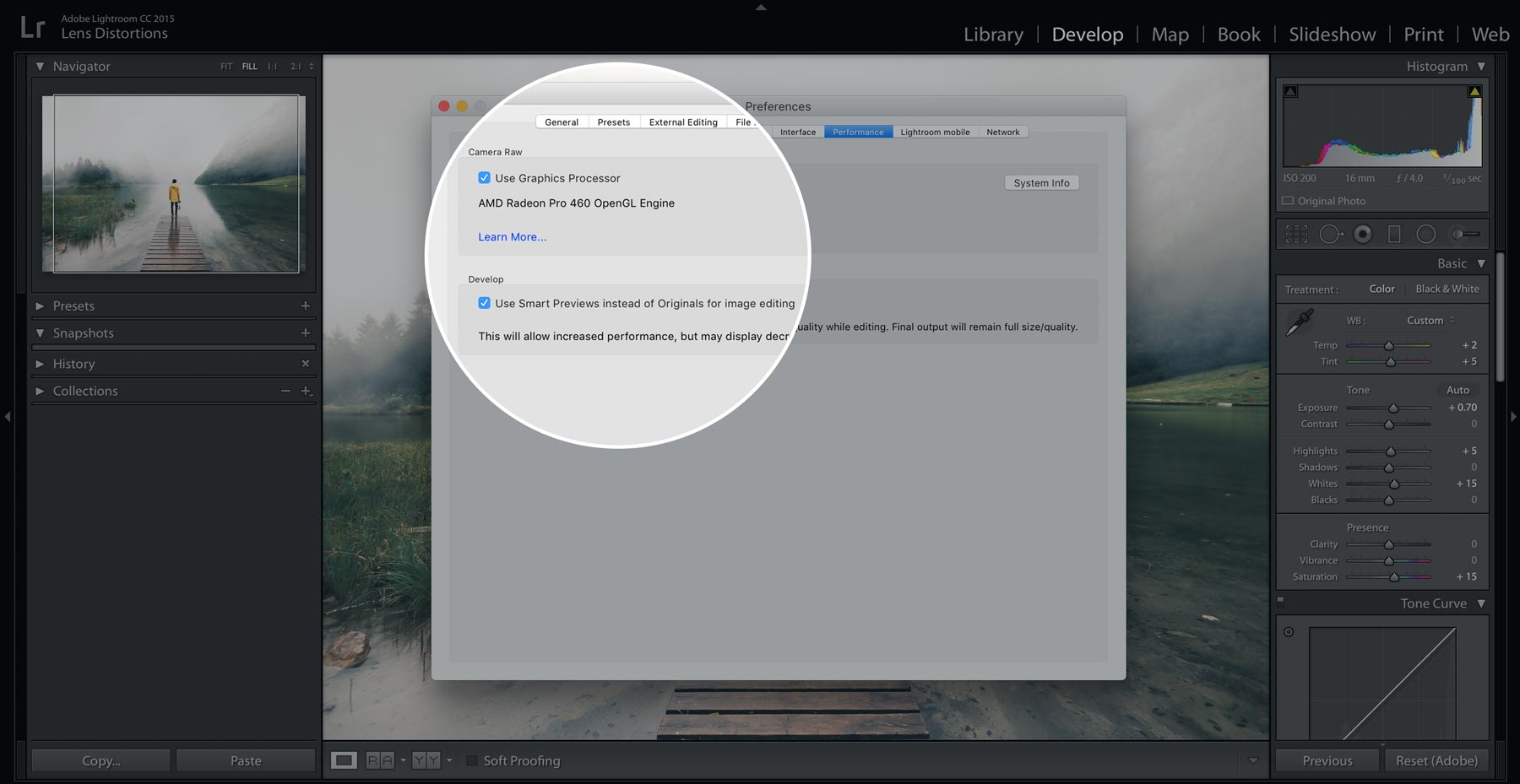Open the toolbar content dropdown arrow

pos(1253,760)
